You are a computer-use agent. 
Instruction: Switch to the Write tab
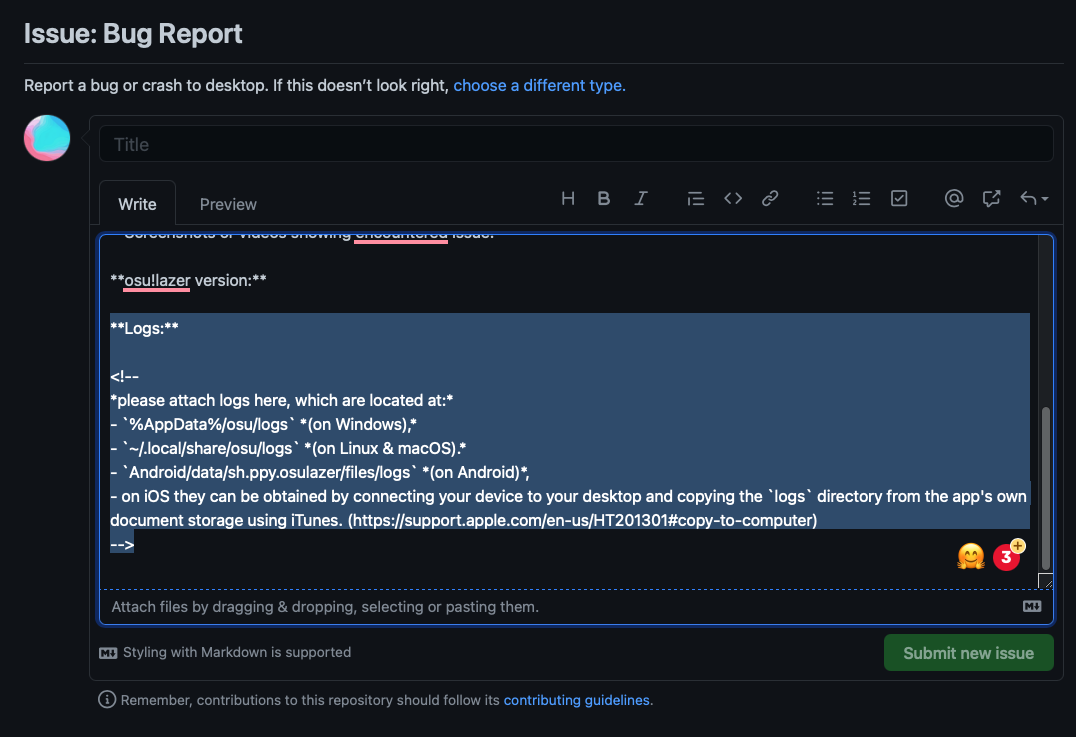click(137, 204)
